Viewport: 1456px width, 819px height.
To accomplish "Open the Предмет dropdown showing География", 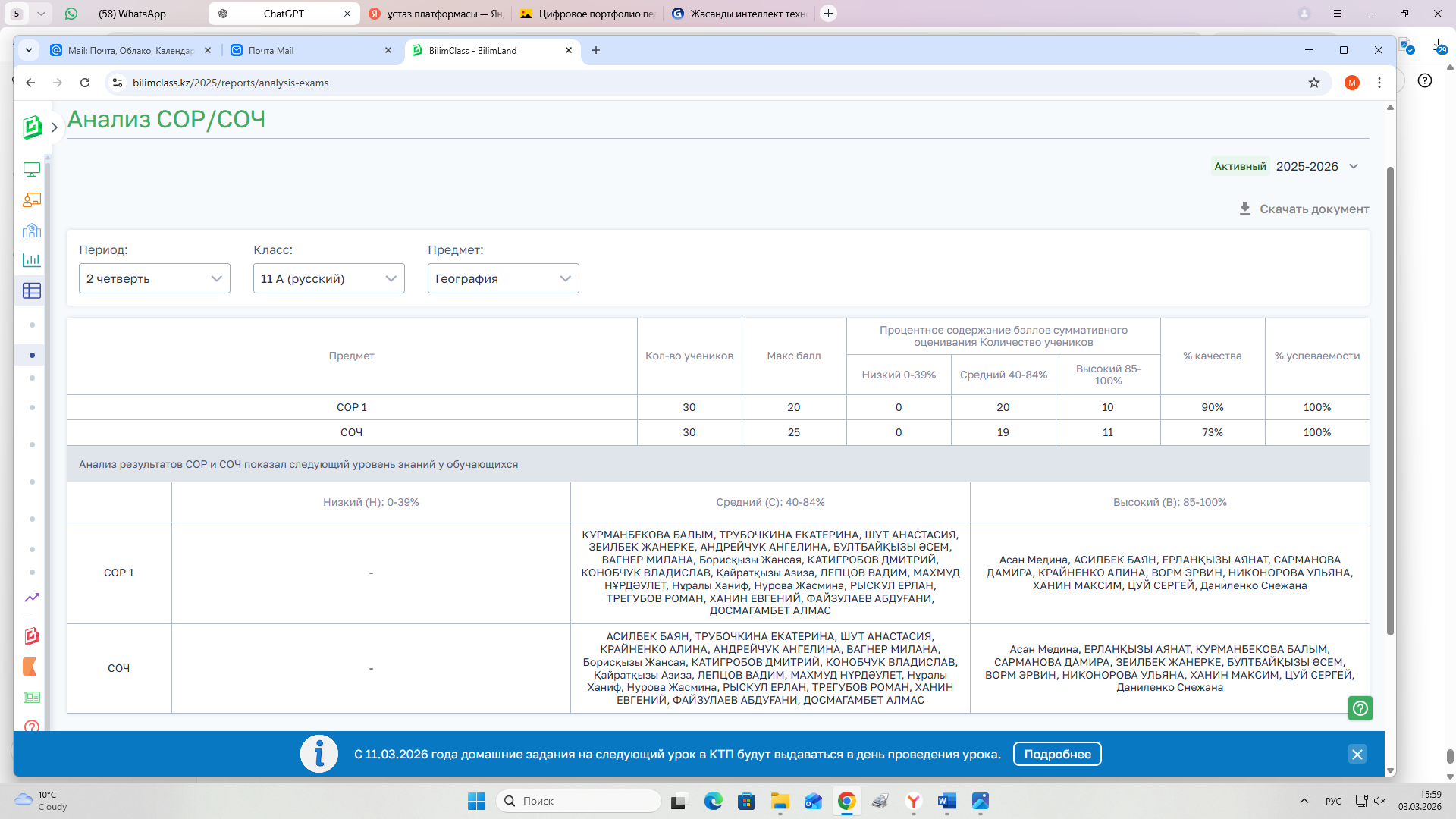I will 503,278.
